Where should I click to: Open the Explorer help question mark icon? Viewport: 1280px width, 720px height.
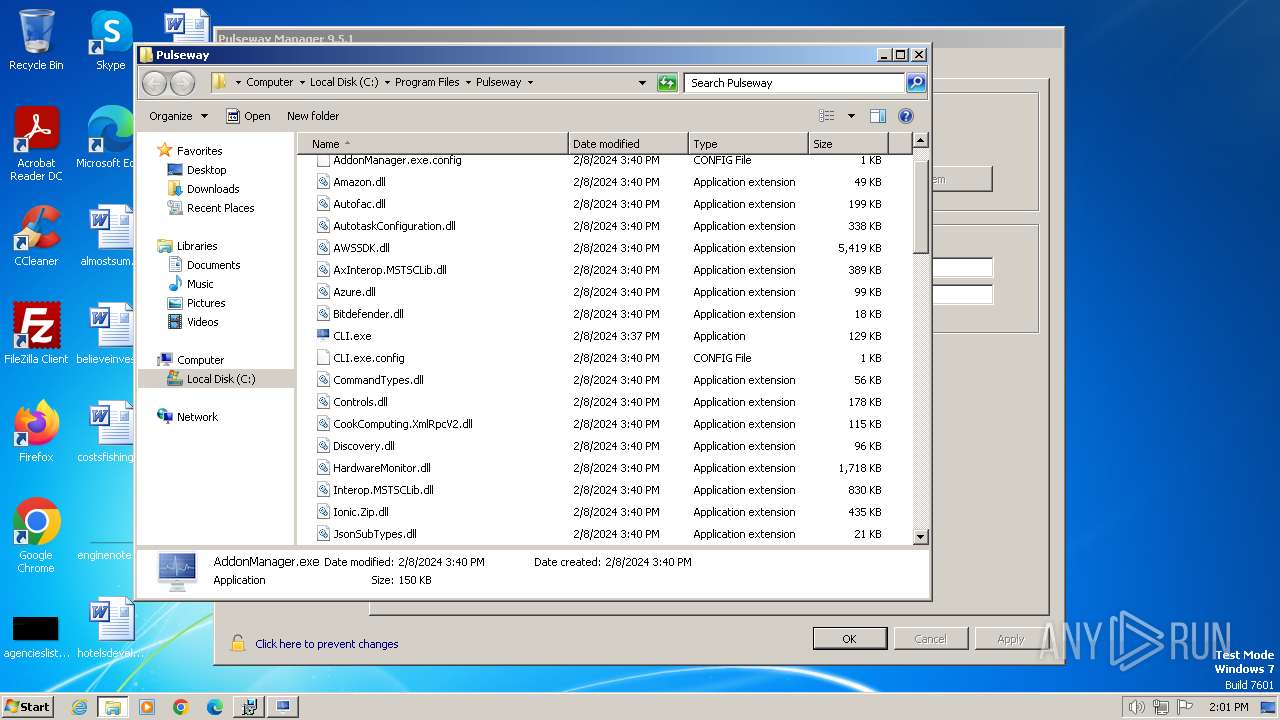pos(906,116)
